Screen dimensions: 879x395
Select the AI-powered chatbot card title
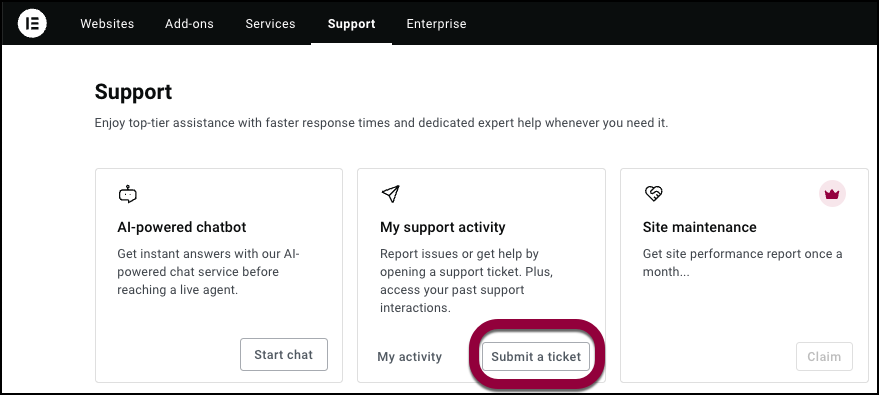point(182,227)
